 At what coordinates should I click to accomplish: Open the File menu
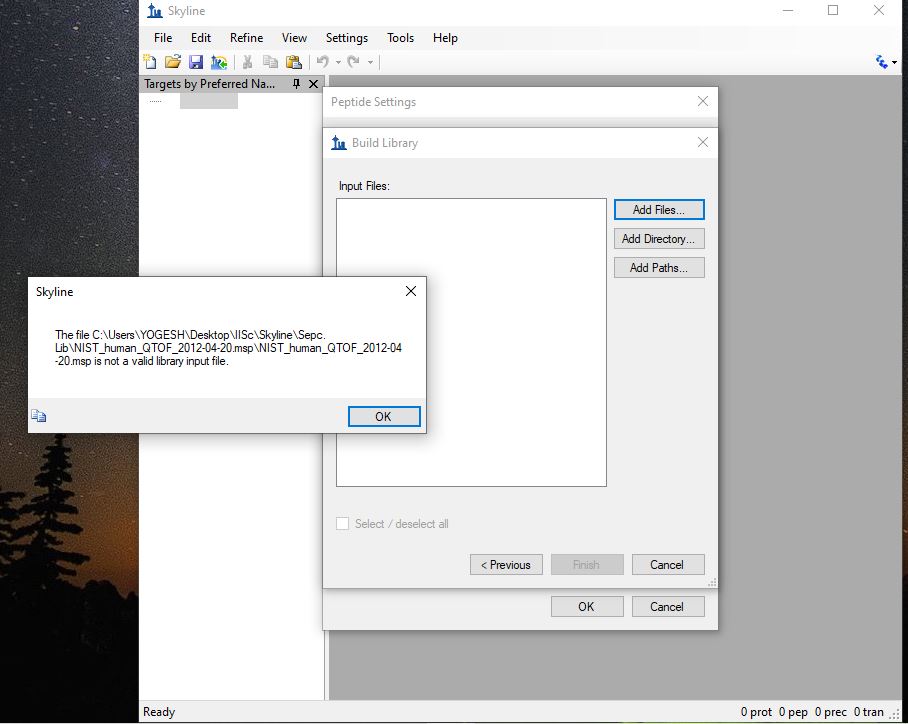pyautogui.click(x=163, y=38)
